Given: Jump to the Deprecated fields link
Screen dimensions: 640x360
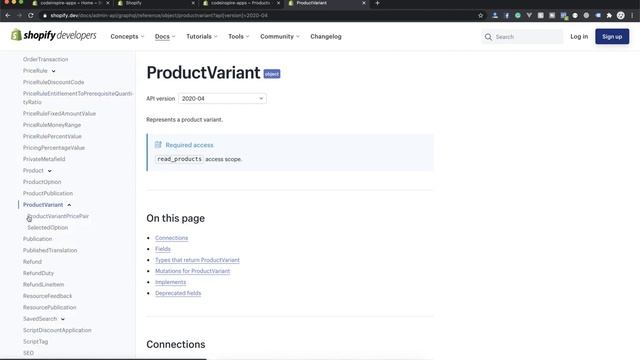Looking at the screenshot, I should [178, 293].
